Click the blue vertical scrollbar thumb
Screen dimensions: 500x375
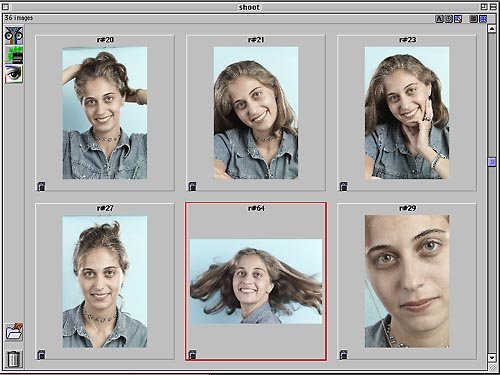pyautogui.click(x=492, y=162)
